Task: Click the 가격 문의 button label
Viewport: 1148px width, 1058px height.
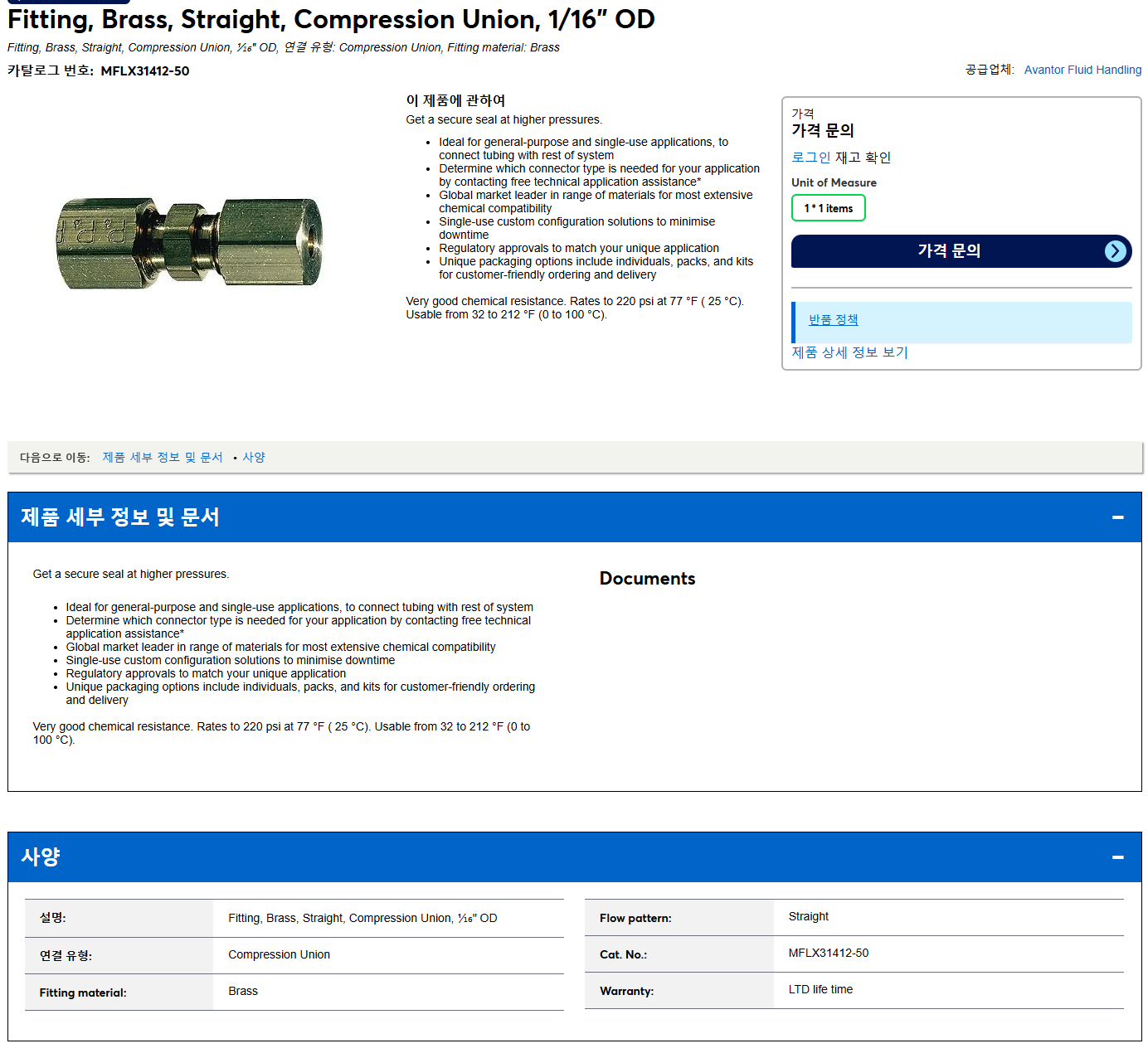Action: [949, 251]
